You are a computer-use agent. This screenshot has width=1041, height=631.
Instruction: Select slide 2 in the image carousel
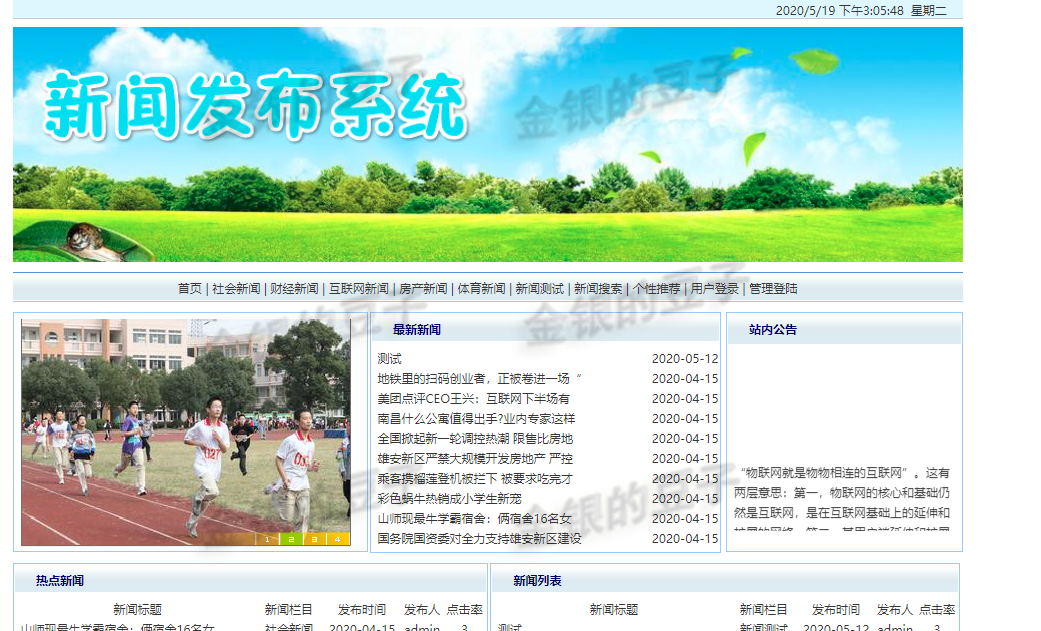coord(290,538)
